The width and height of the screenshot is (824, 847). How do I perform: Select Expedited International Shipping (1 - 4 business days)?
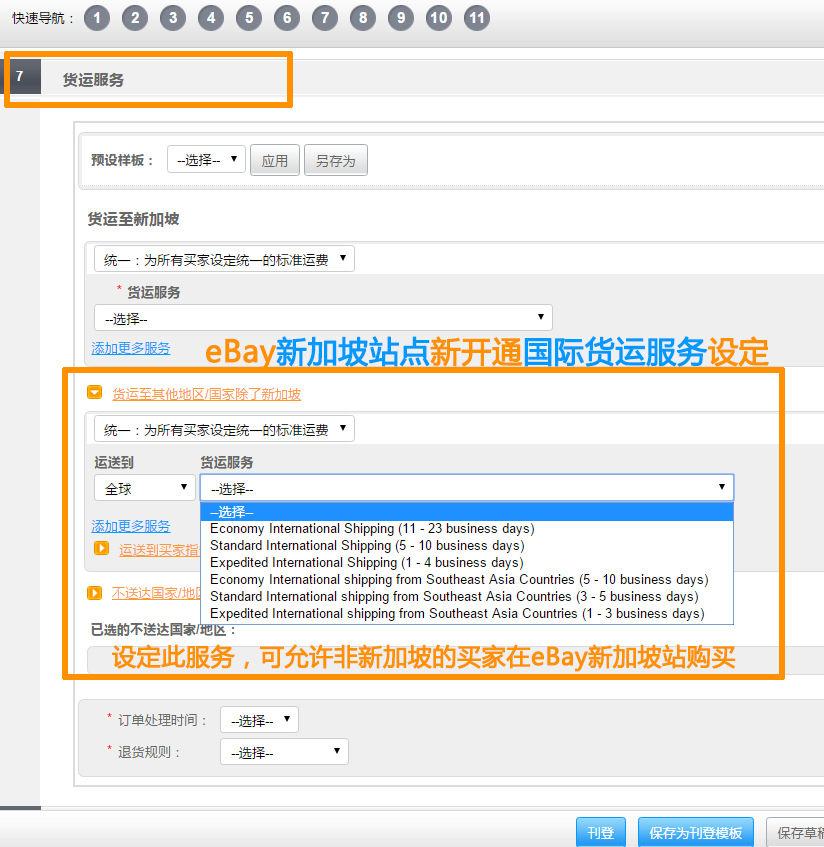pos(467,562)
